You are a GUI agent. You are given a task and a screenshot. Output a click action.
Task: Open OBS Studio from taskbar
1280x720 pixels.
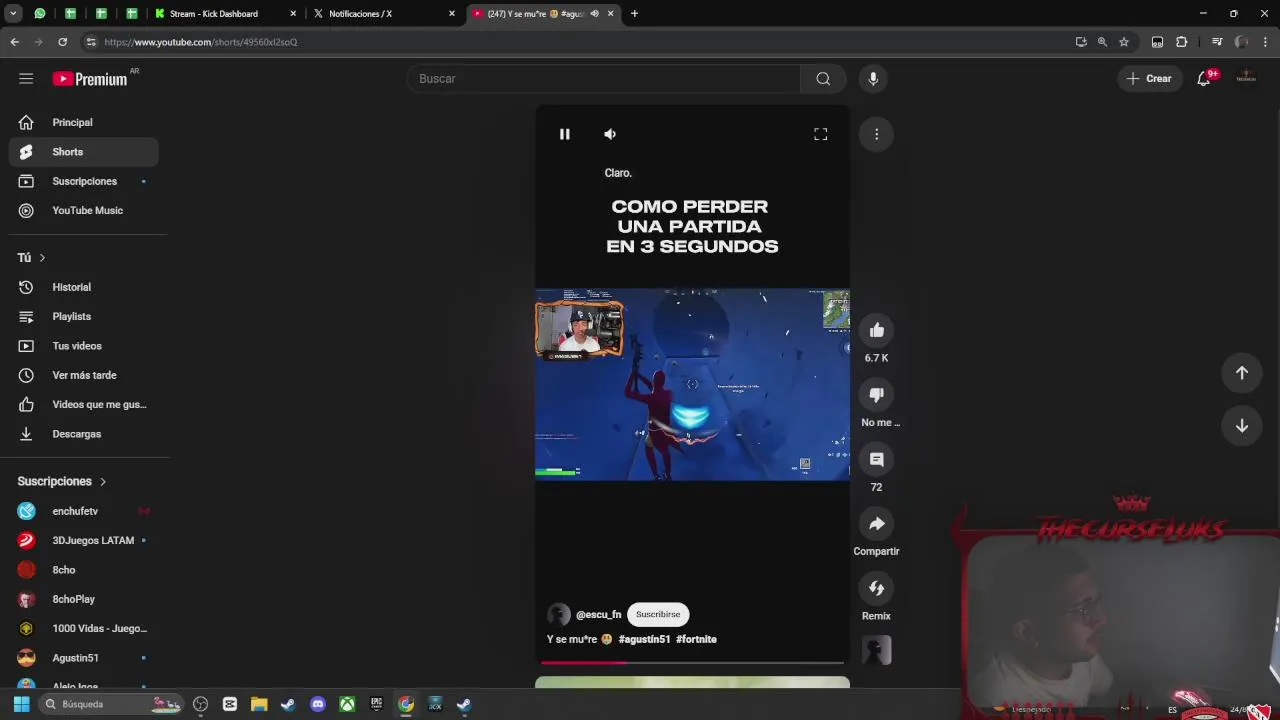tap(201, 704)
